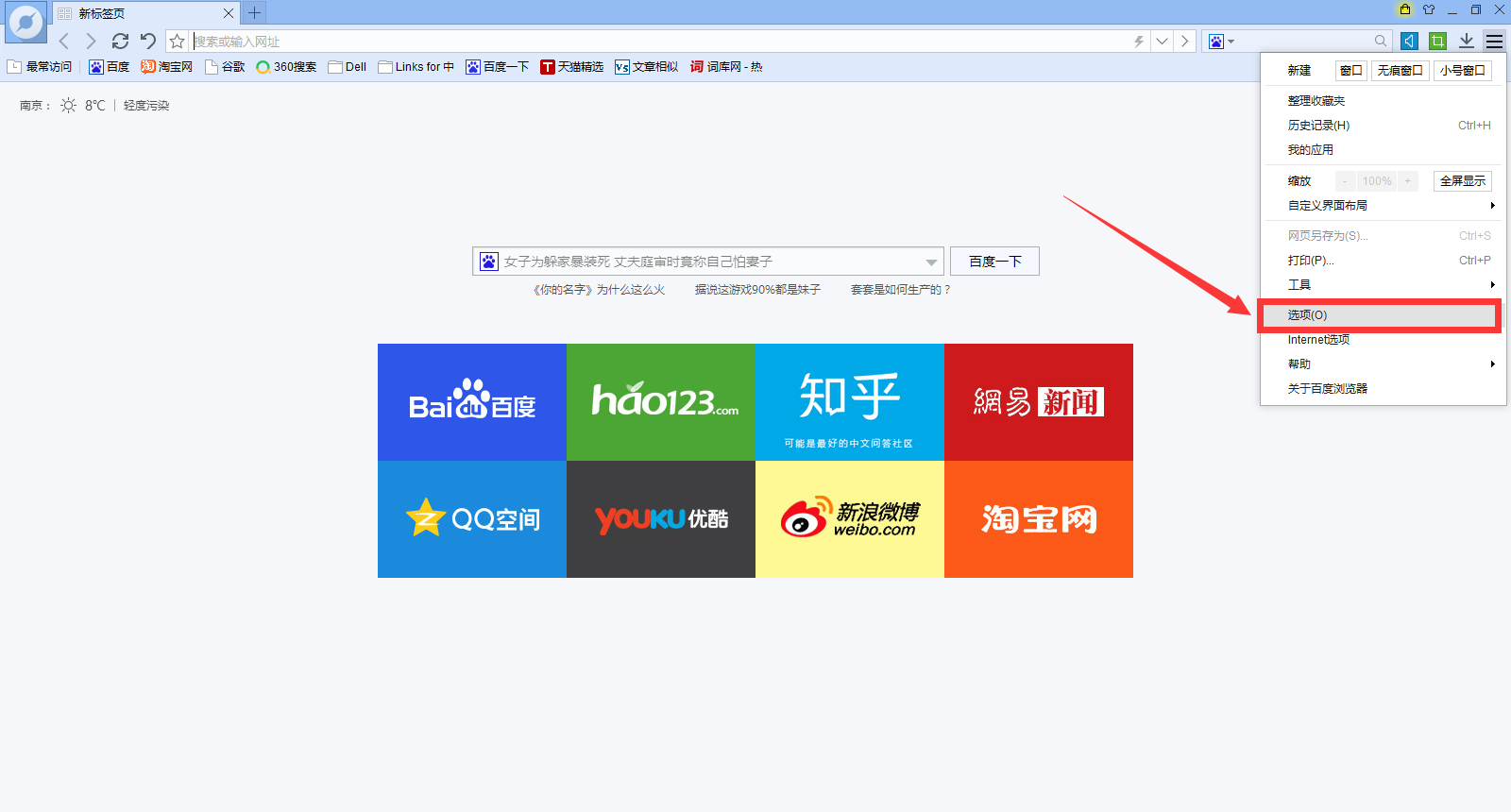Bookmark page with the star icon
Viewport: 1511px width, 812px height.
[x=177, y=42]
